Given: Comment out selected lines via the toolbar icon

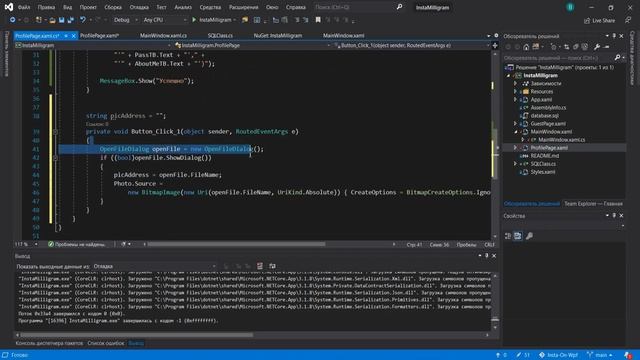Looking at the screenshot, I should coord(297,20).
